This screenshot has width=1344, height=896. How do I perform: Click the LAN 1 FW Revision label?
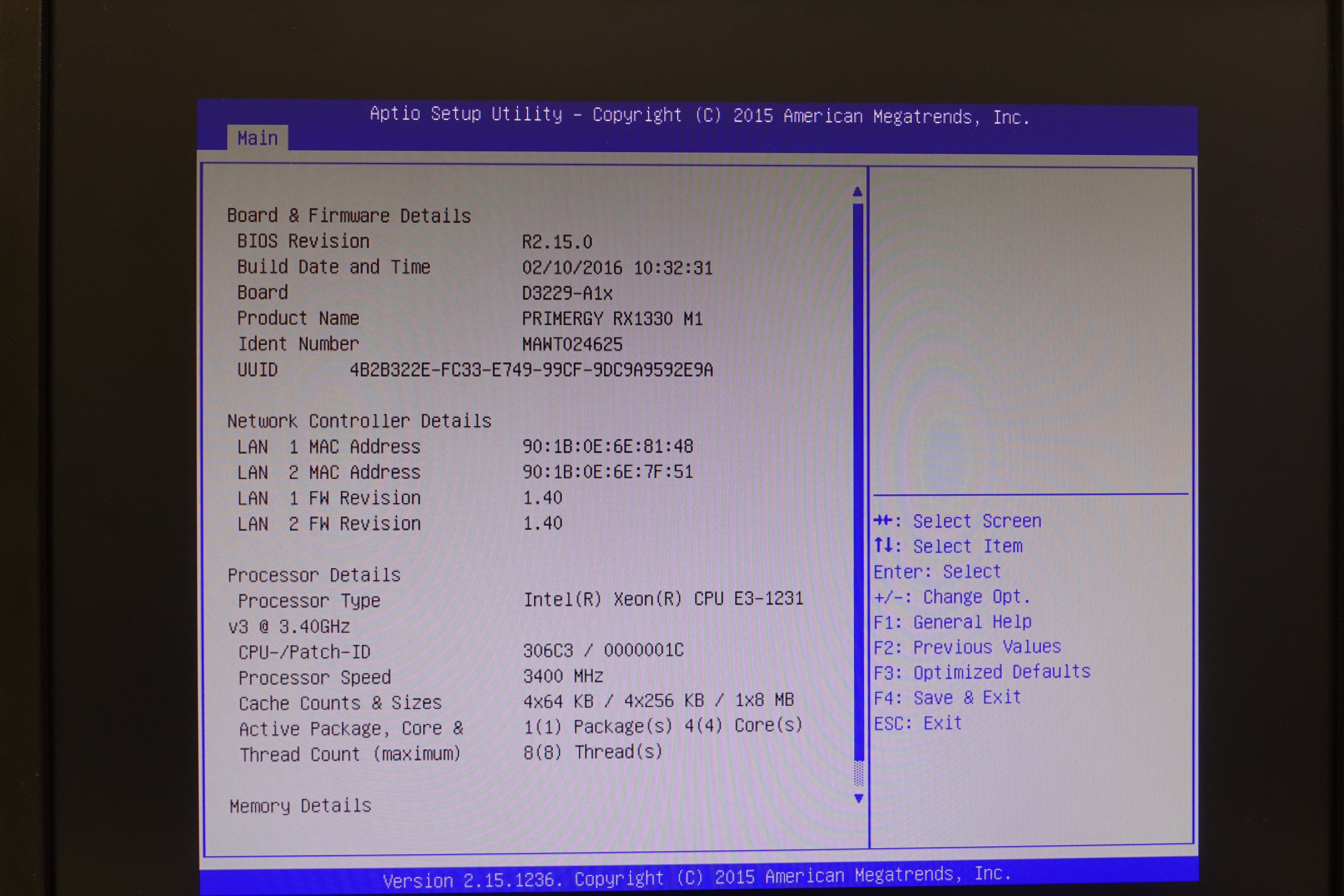point(329,498)
